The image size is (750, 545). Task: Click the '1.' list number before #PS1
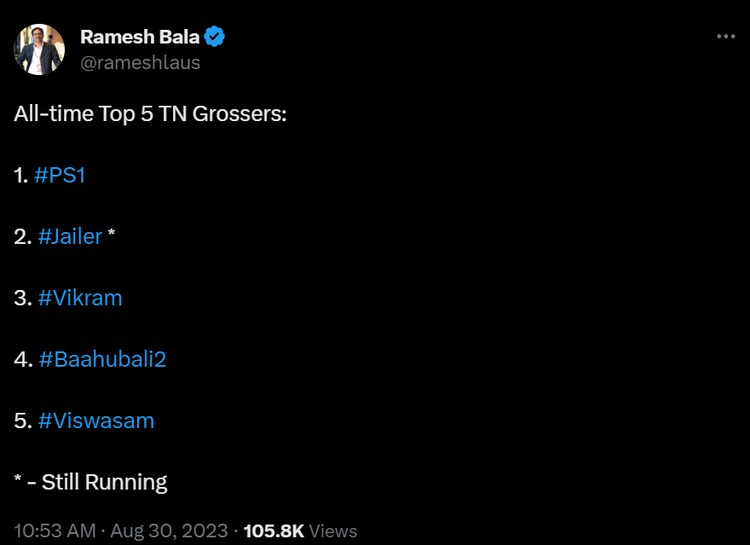click(21, 175)
